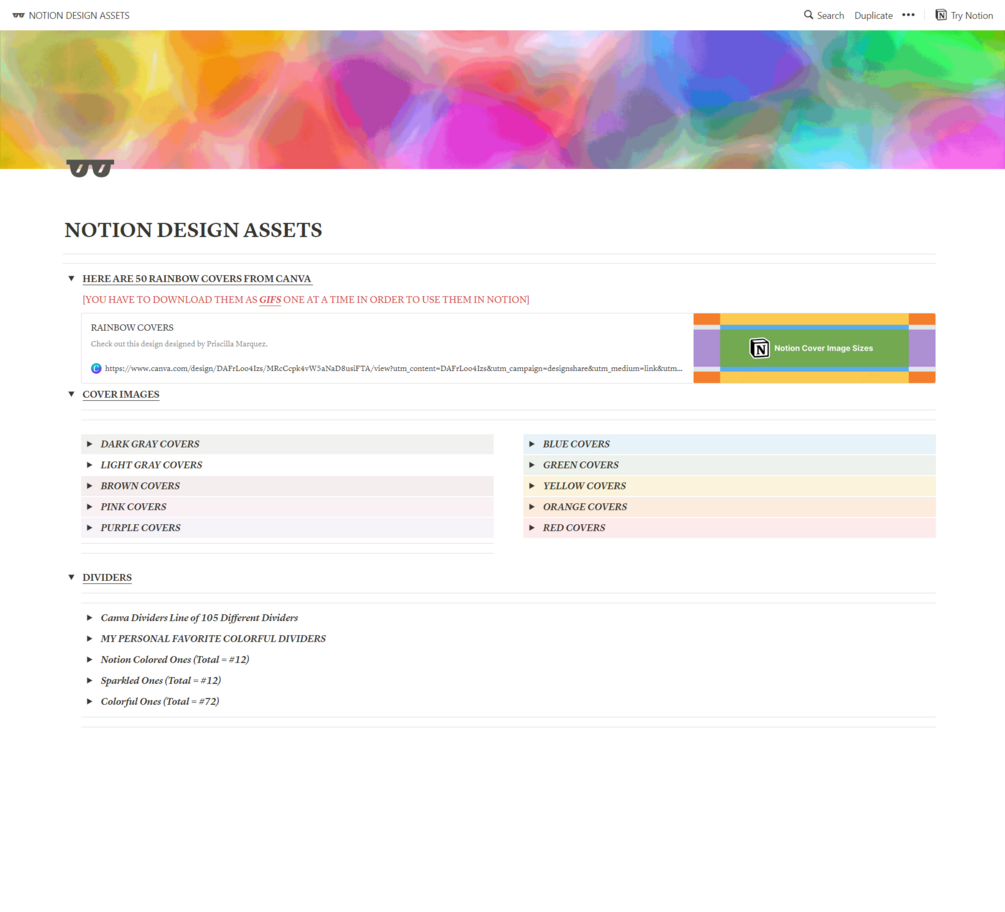Click the Notion Cover Image Sizes thumbnail
Viewport: 1005px width, 912px height.
click(814, 348)
